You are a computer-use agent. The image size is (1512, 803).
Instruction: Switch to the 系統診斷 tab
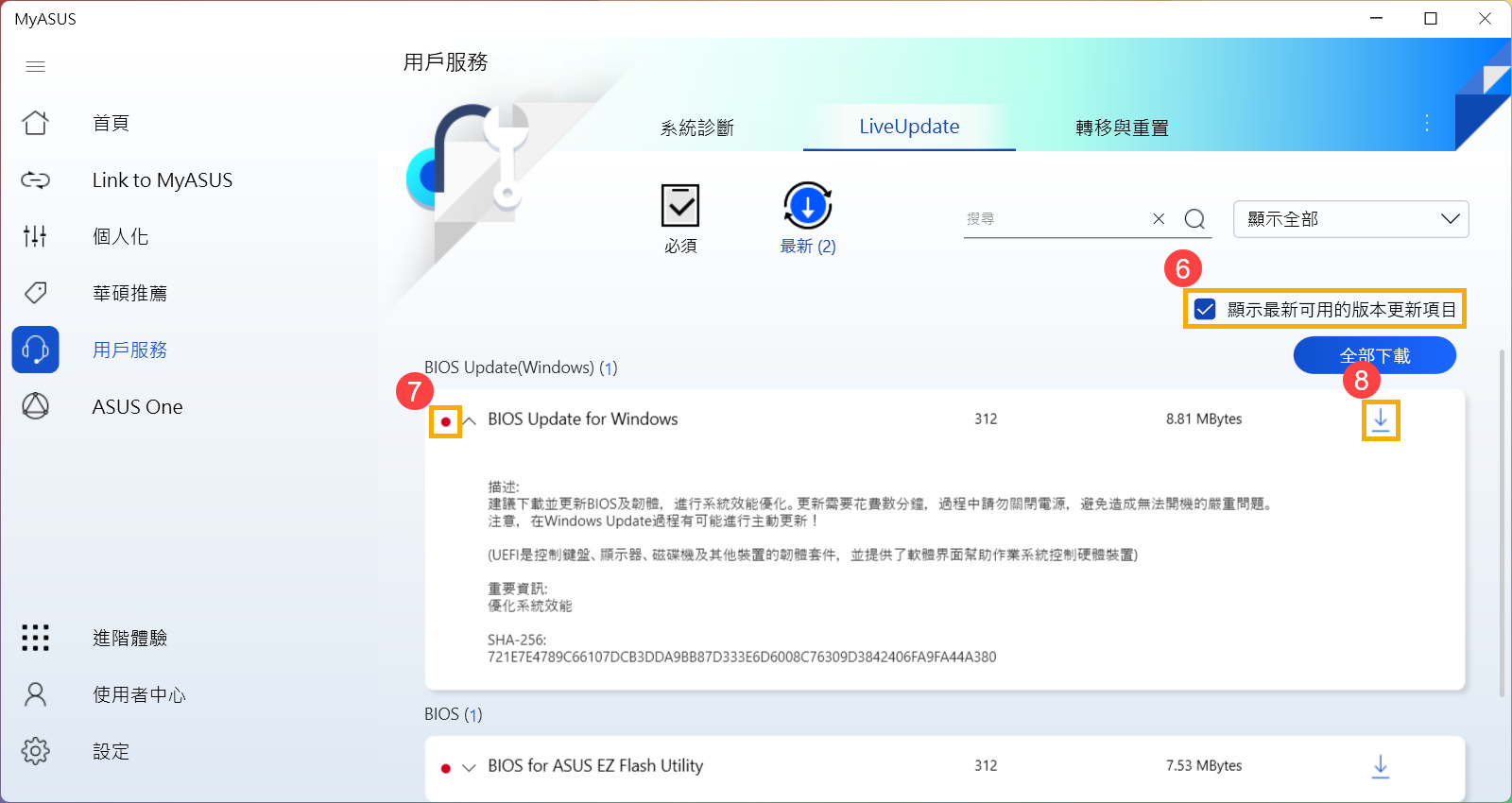tap(697, 128)
